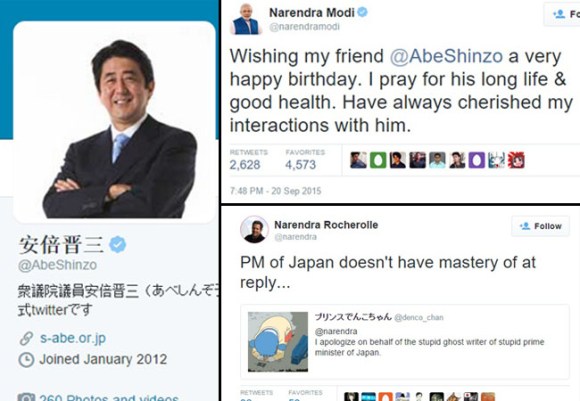Viewport: 580px width, 401px height.
Task: Click the purple egg avatar among retweeters
Action: [x=476, y=160]
